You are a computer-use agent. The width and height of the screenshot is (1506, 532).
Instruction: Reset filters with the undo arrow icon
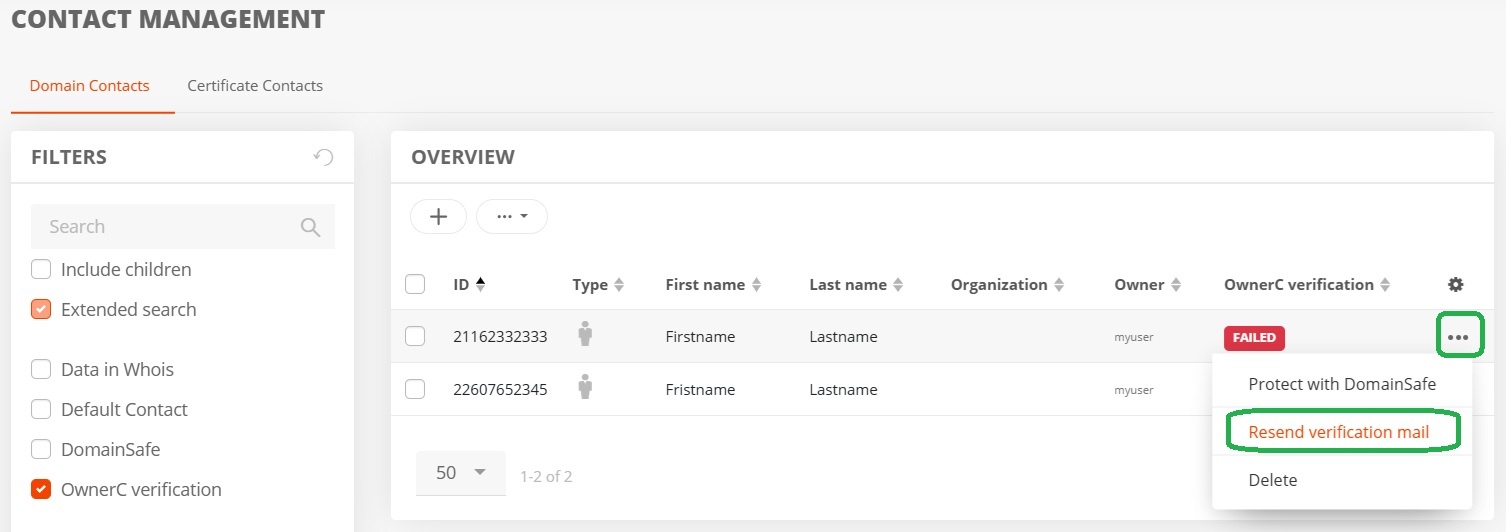point(323,157)
